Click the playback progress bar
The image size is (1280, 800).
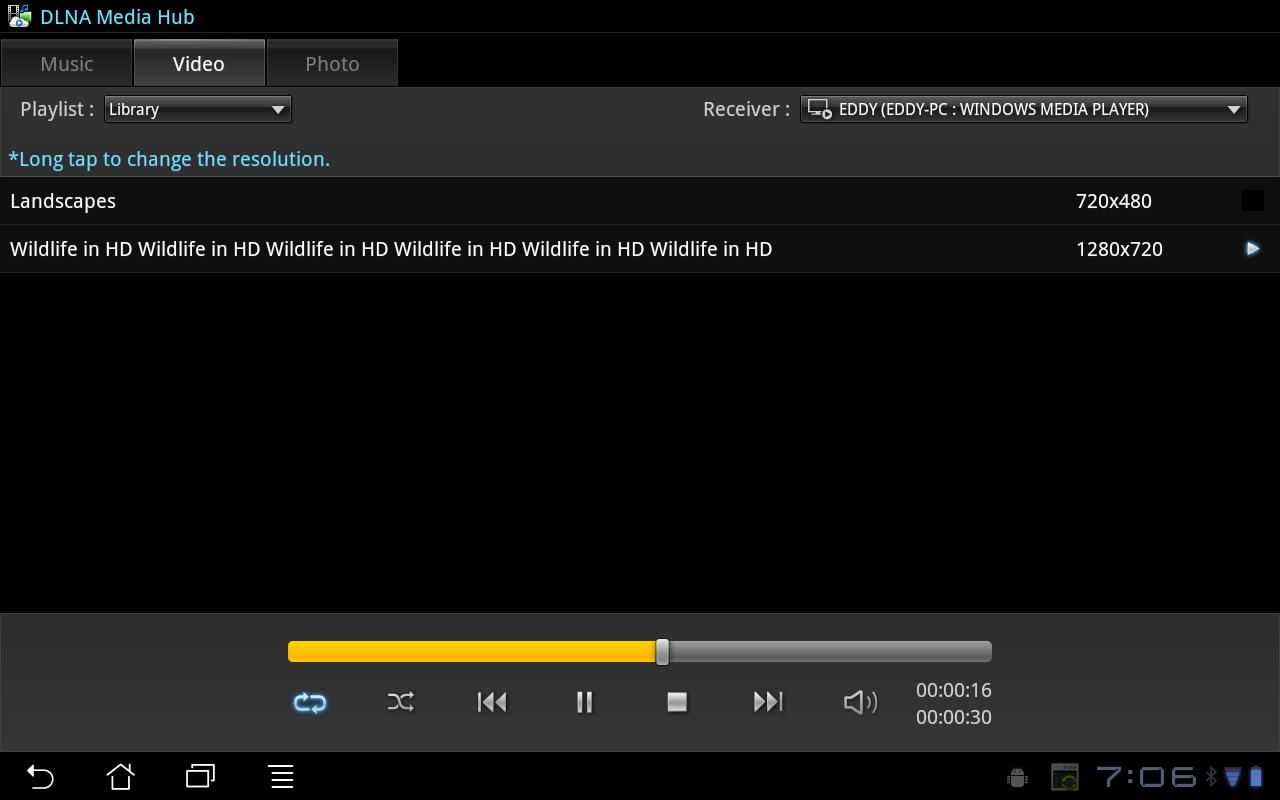pos(639,650)
